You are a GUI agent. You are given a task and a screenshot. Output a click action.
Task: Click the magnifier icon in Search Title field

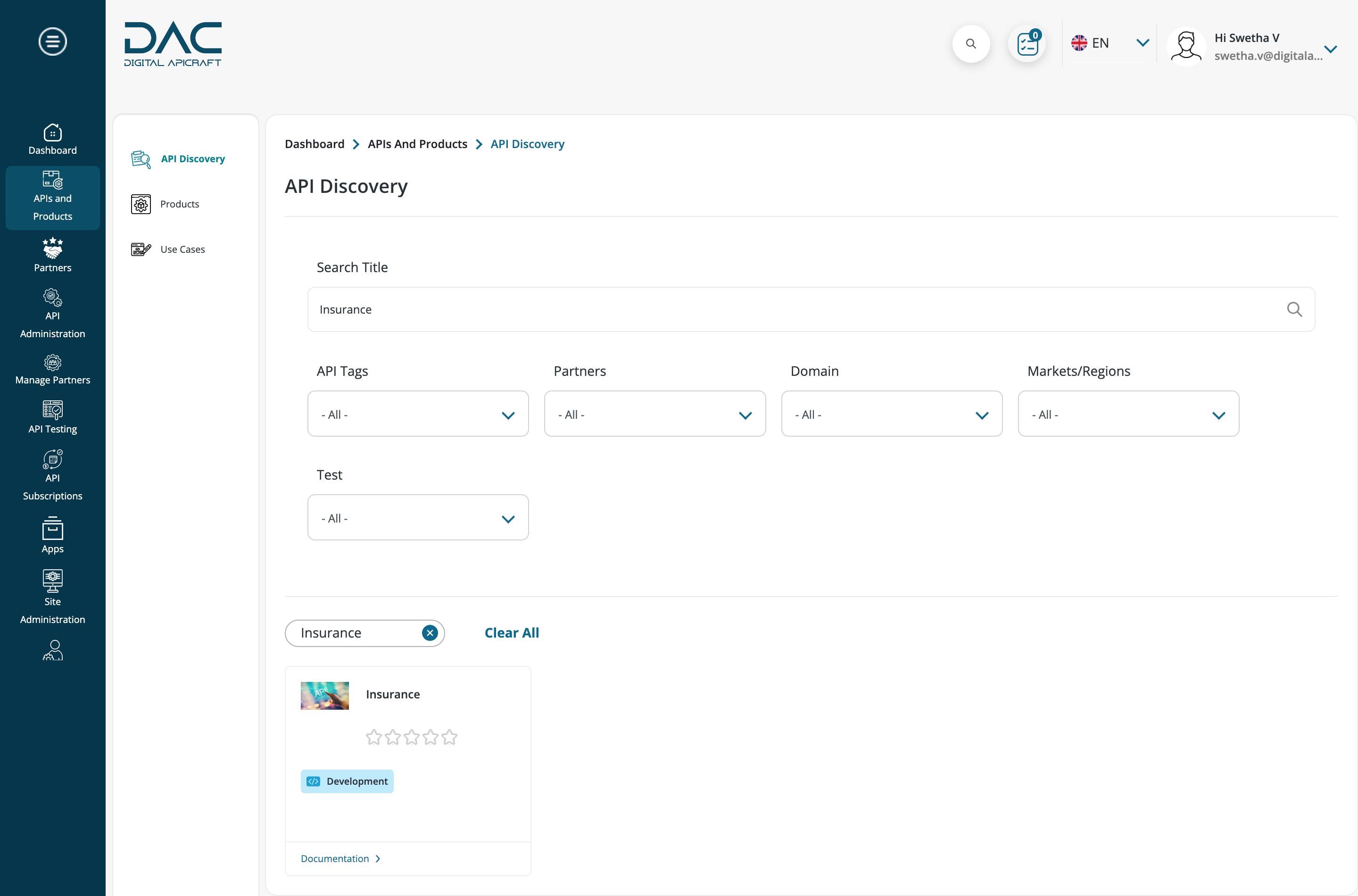pyautogui.click(x=1294, y=309)
